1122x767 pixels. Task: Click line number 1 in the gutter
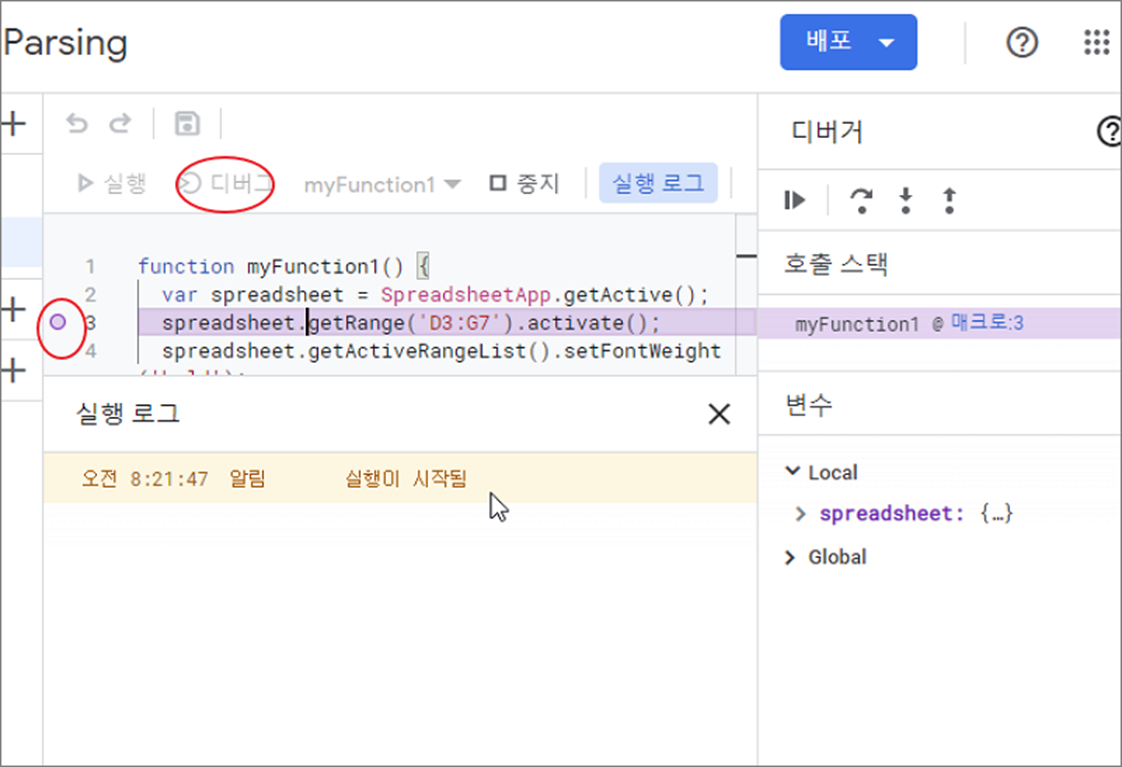pos(90,267)
